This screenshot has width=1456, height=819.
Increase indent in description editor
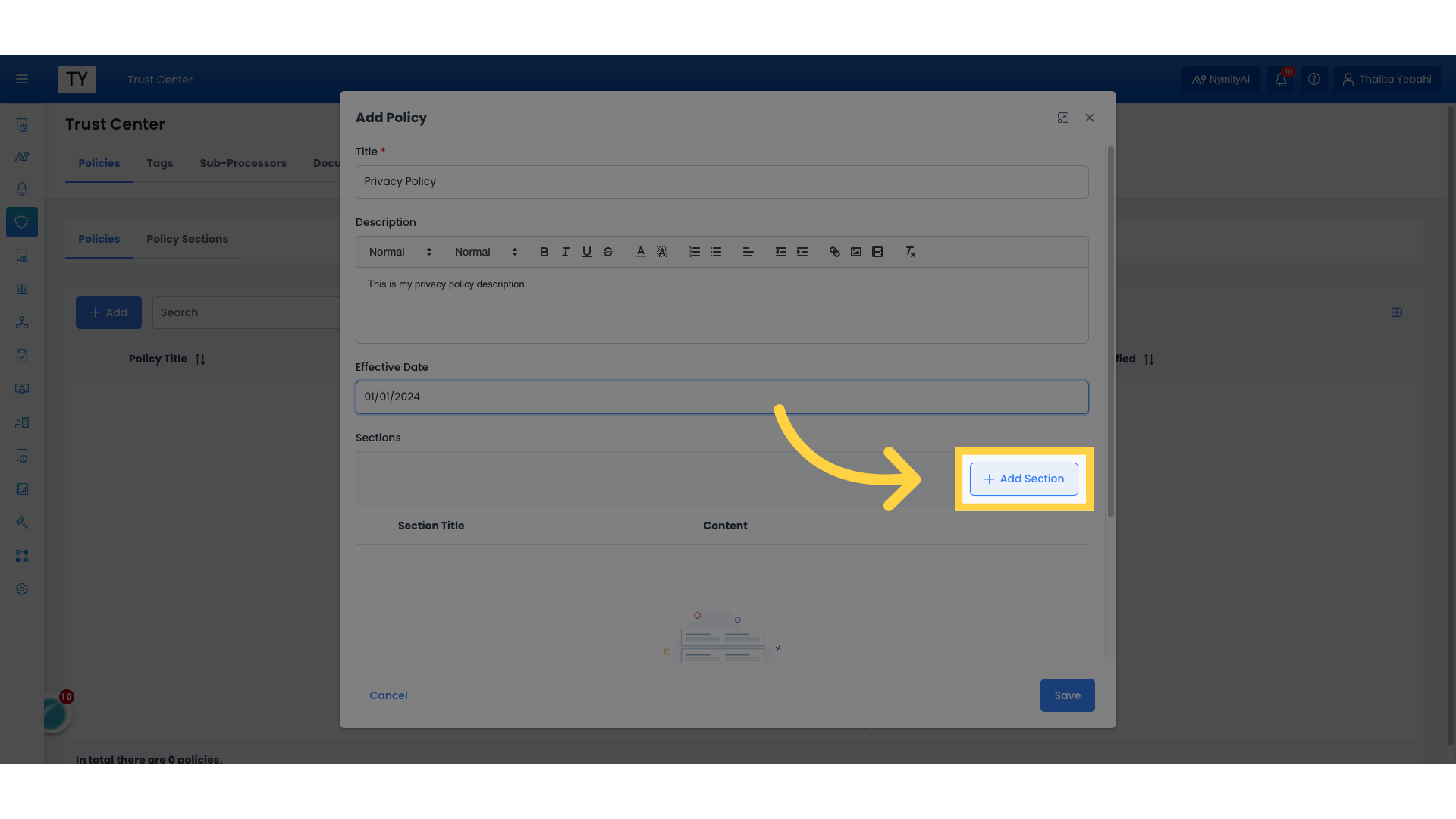point(802,252)
